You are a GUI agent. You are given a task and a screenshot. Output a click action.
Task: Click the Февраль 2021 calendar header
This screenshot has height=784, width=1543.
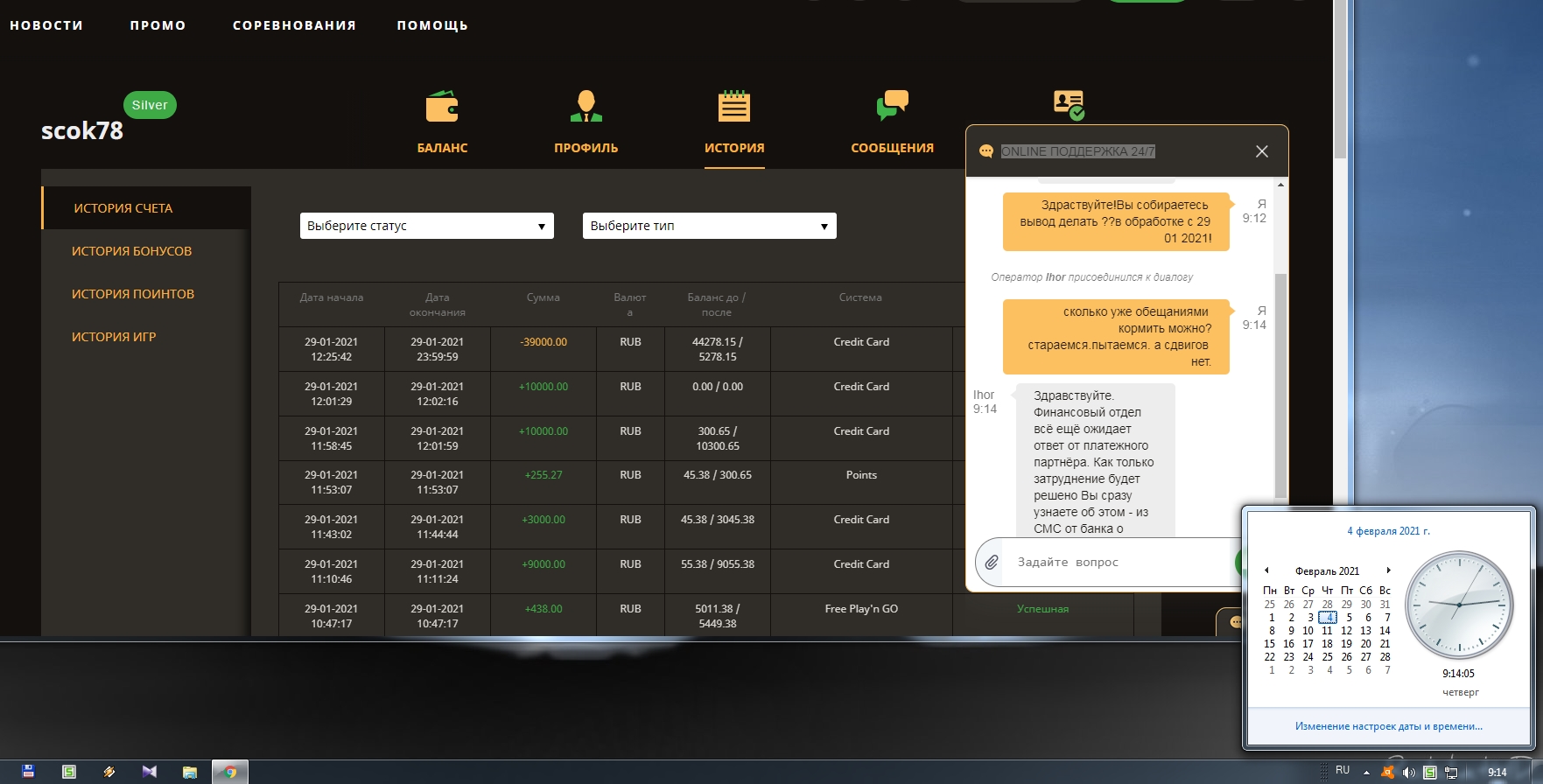(x=1327, y=571)
